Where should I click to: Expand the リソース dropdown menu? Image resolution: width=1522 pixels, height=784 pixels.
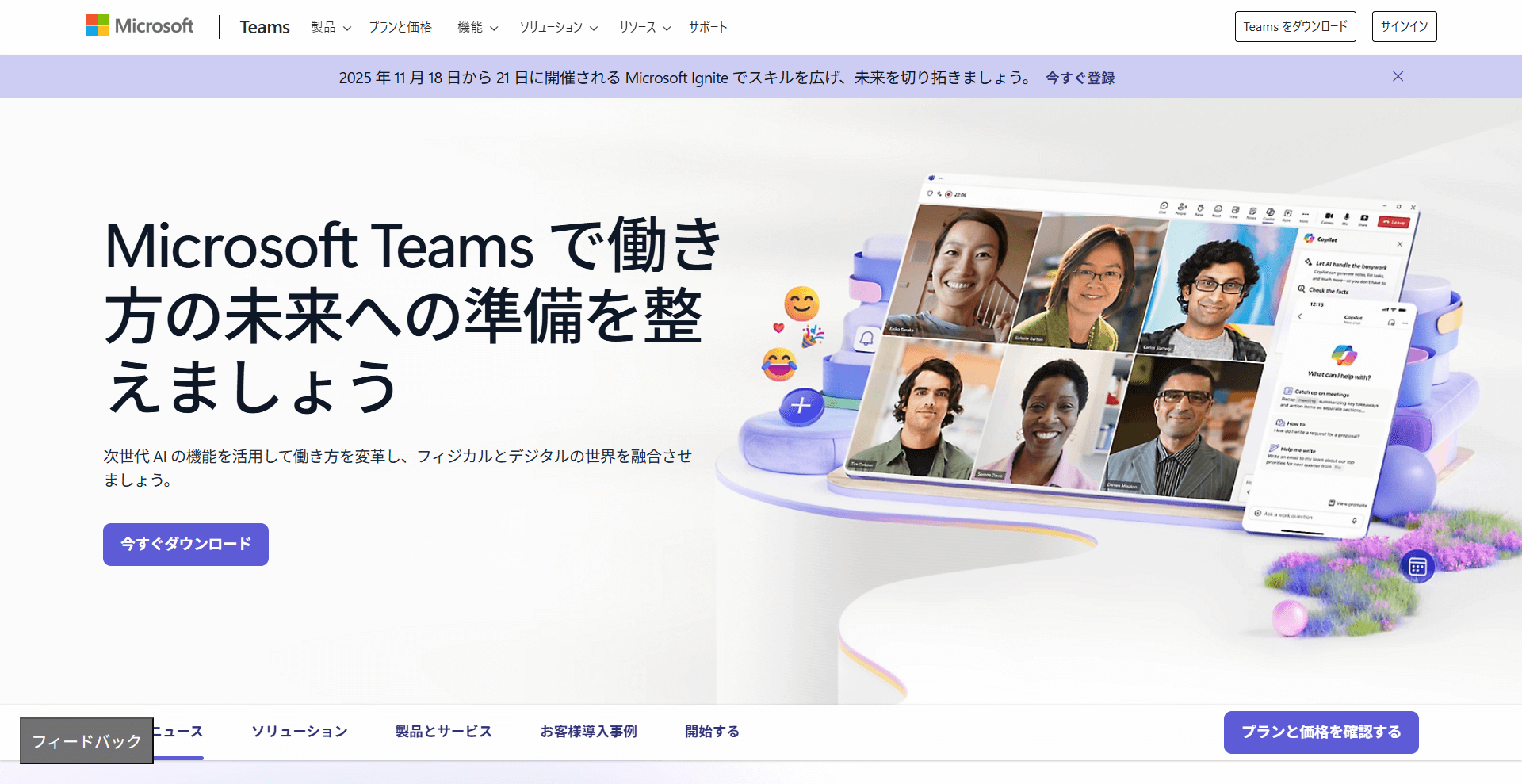click(644, 27)
